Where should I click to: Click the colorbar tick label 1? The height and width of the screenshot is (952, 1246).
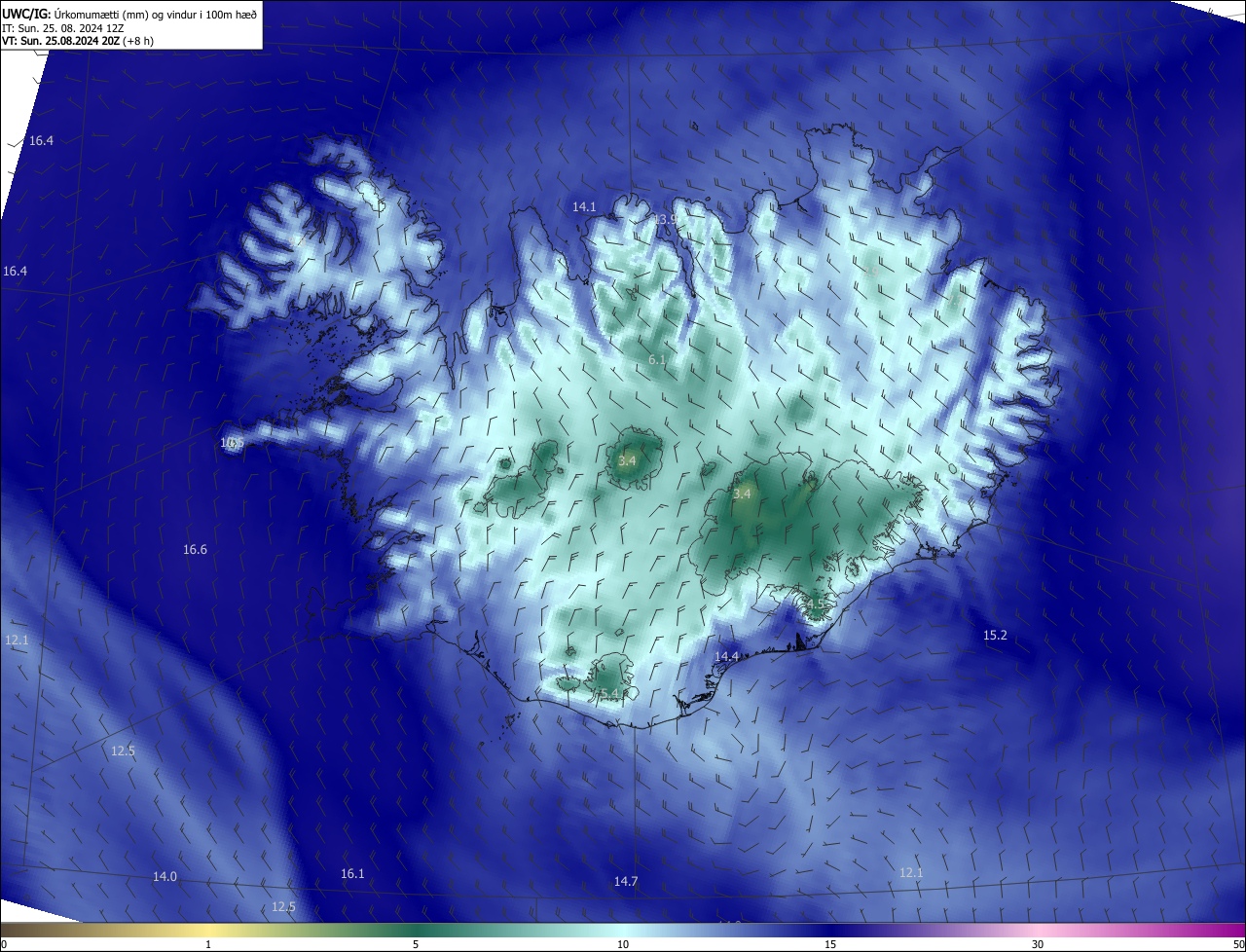pyautogui.click(x=208, y=945)
